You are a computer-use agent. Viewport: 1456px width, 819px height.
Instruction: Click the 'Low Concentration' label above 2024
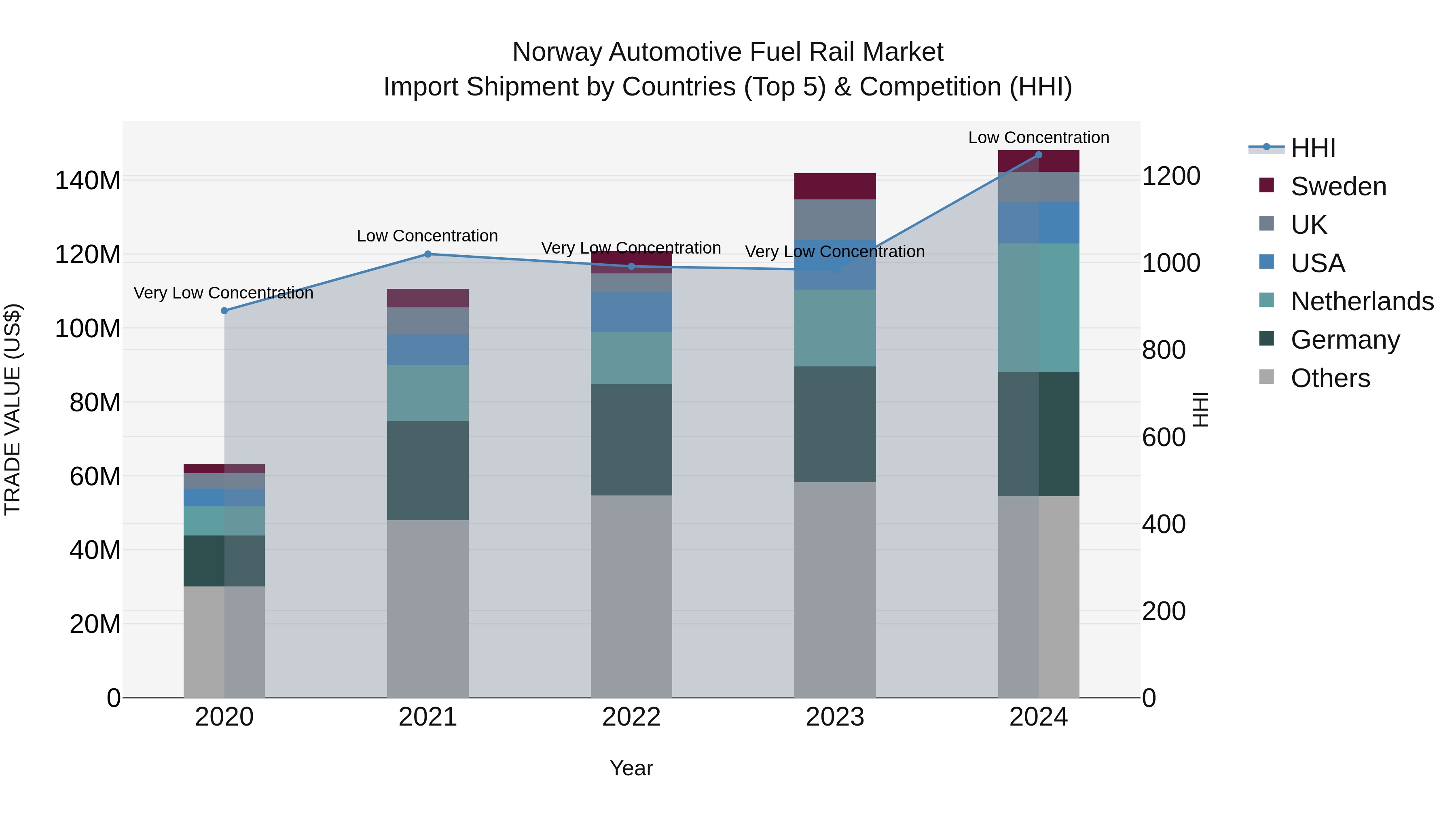click(1039, 138)
